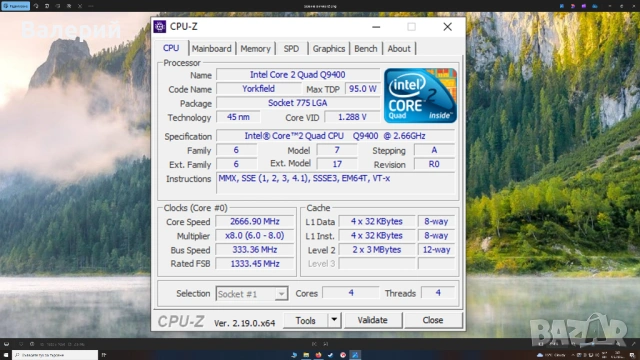
Task: Click the Core VID value 1.288 V
Action: pyautogui.click(x=352, y=117)
